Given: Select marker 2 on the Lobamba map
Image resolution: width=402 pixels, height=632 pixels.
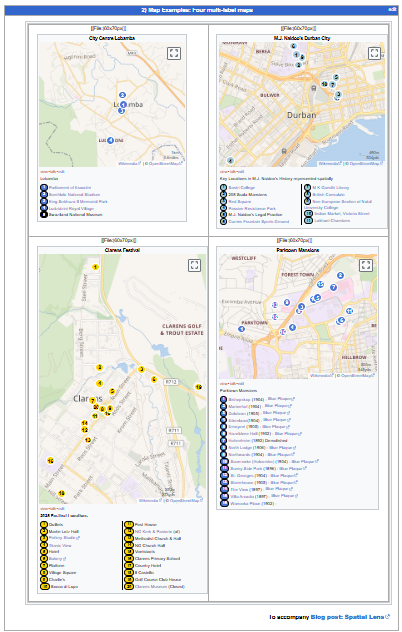Looking at the screenshot, I should 122,95.
